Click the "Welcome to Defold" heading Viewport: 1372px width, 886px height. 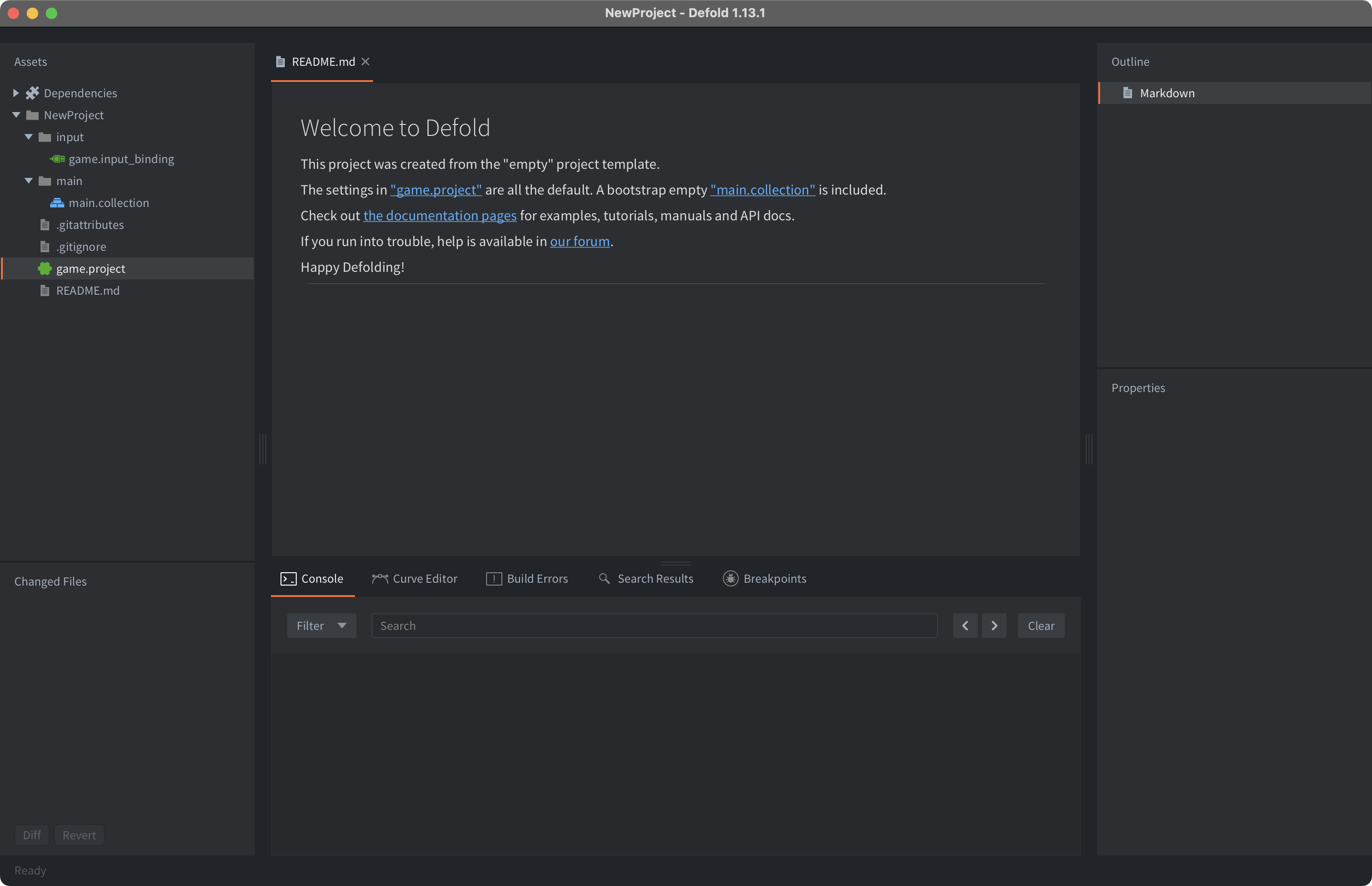pos(395,128)
